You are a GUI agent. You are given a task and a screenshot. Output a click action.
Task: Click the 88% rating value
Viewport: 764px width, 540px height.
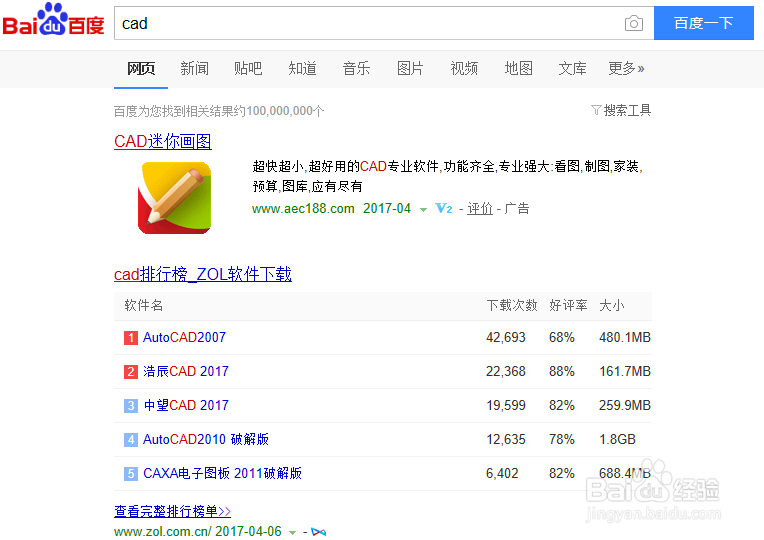(562, 371)
